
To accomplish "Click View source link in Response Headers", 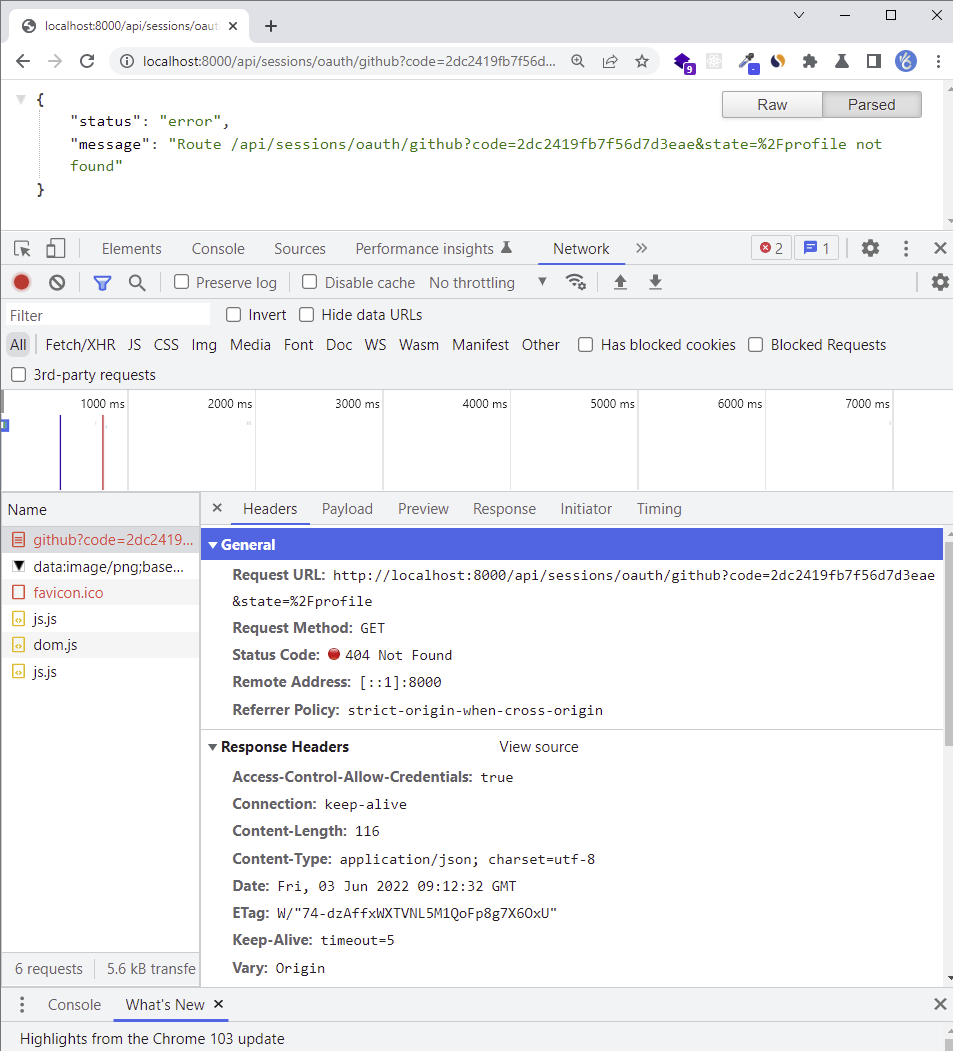I will (538, 747).
